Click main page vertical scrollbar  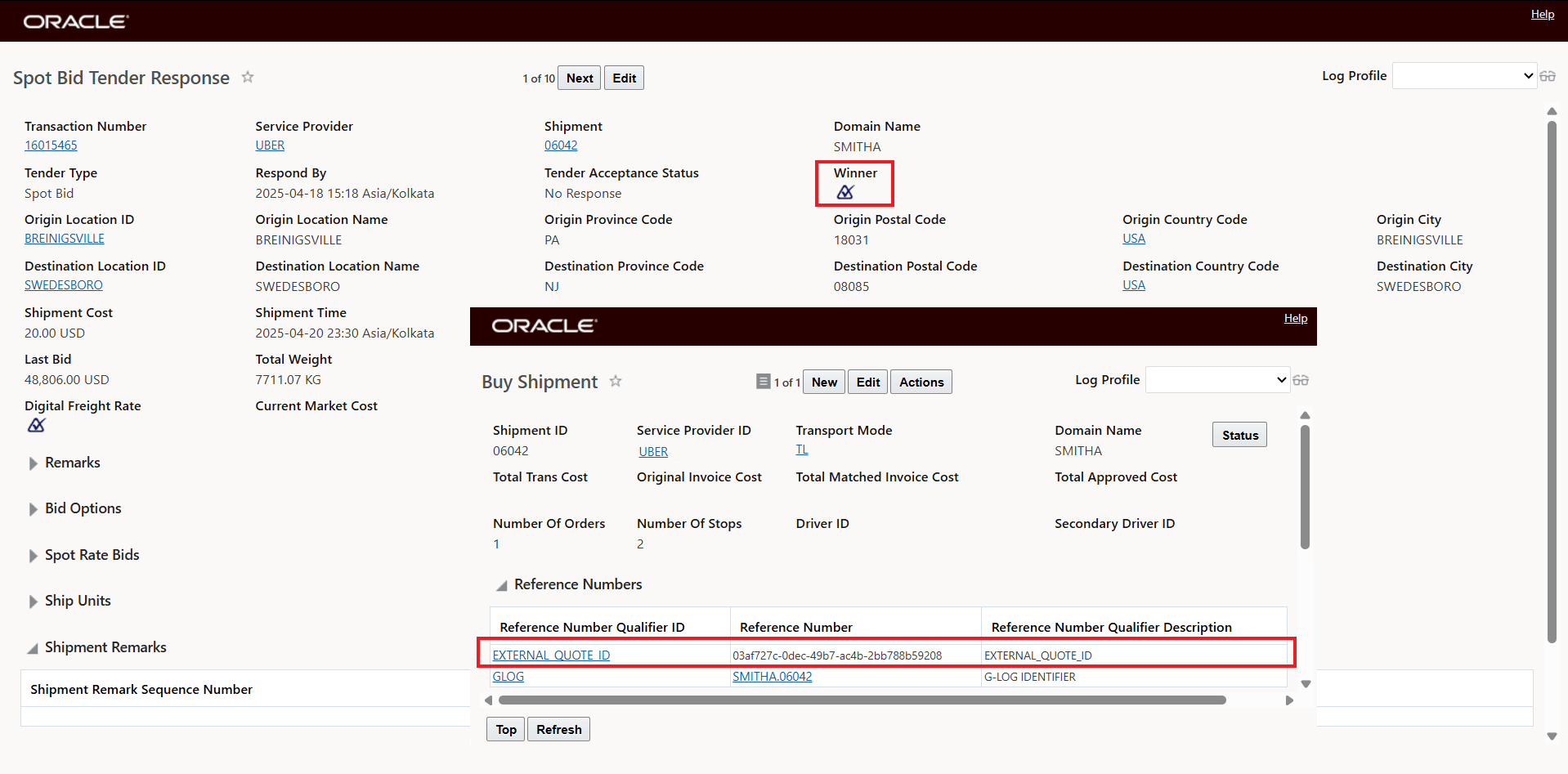coord(1552,382)
